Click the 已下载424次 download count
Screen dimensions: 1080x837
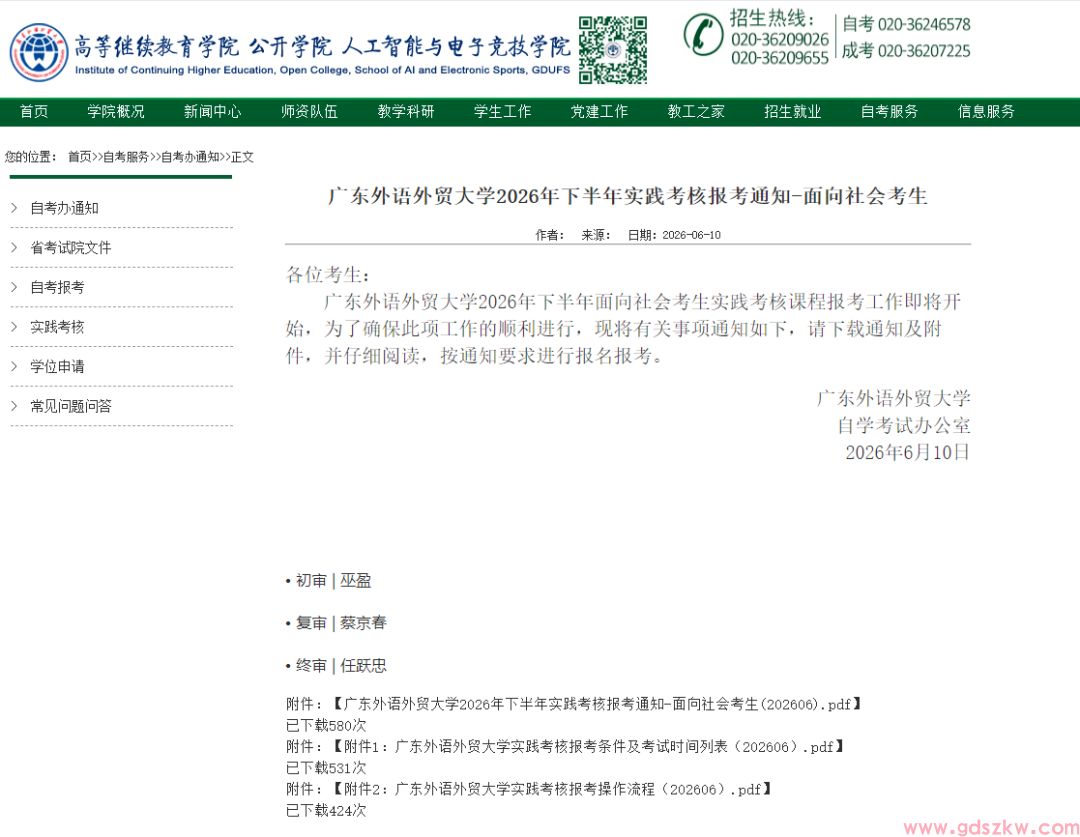click(326, 811)
